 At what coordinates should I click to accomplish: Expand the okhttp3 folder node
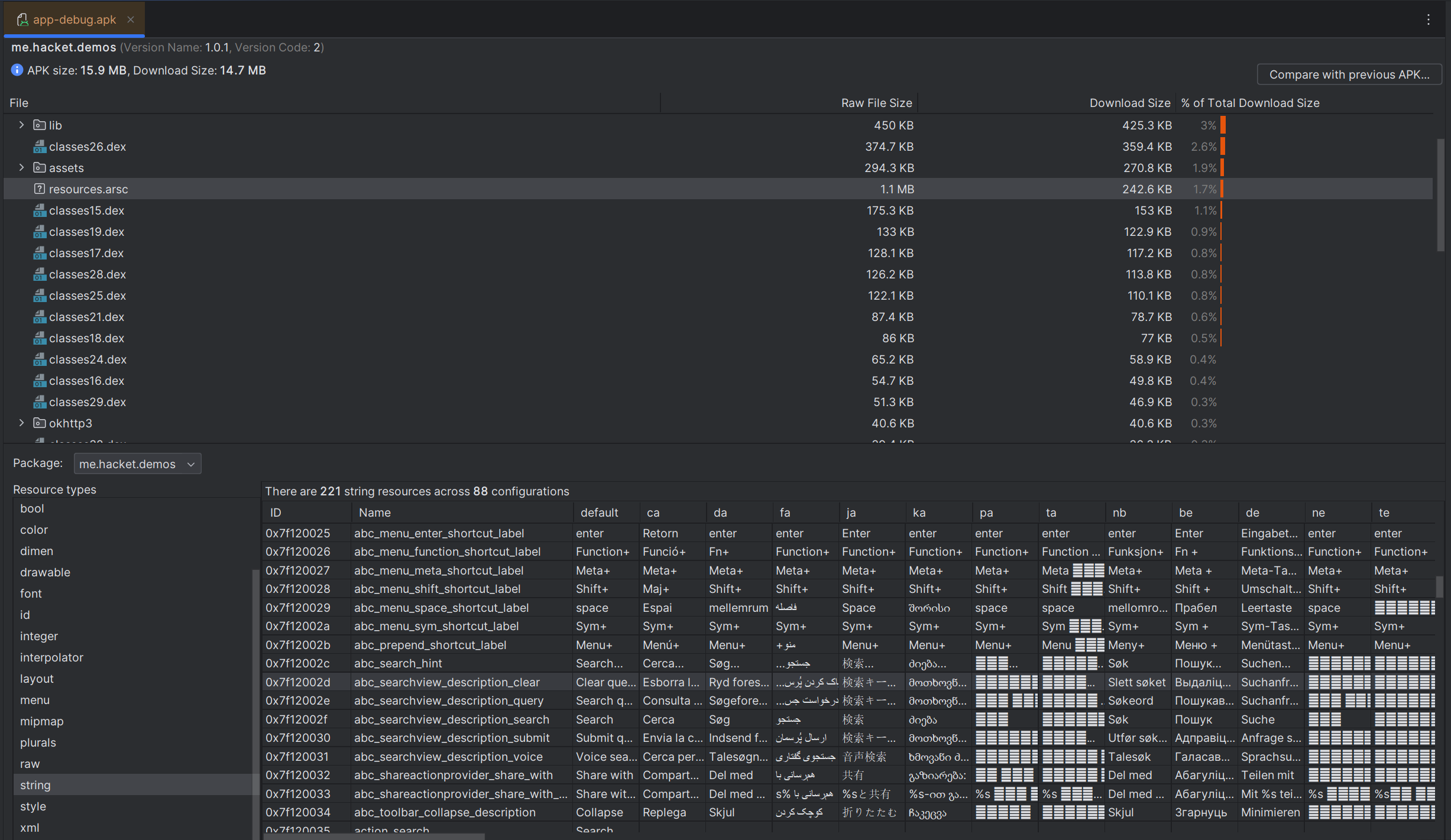[22, 423]
